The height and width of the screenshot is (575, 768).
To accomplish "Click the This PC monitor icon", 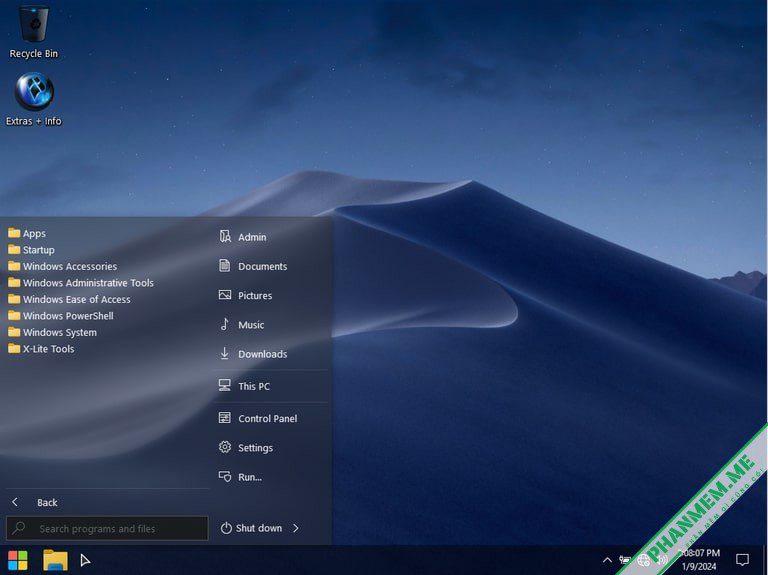I will (x=225, y=385).
